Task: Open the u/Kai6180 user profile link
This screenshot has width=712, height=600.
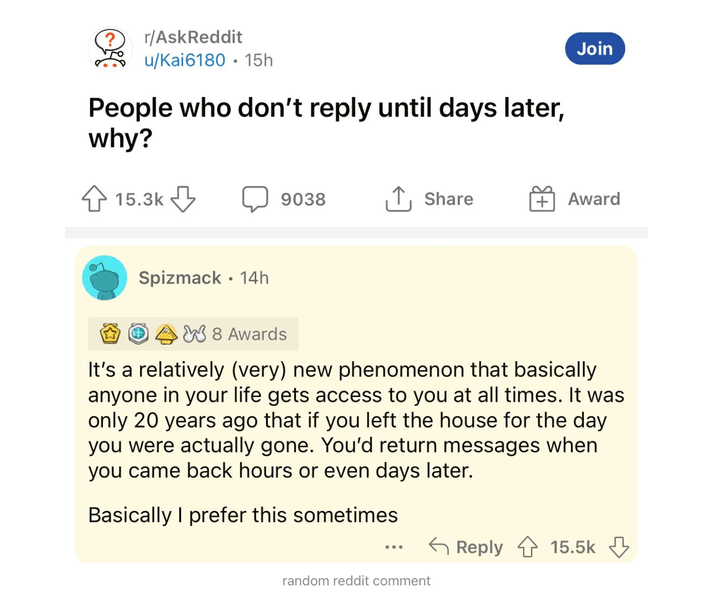Action: point(184,60)
